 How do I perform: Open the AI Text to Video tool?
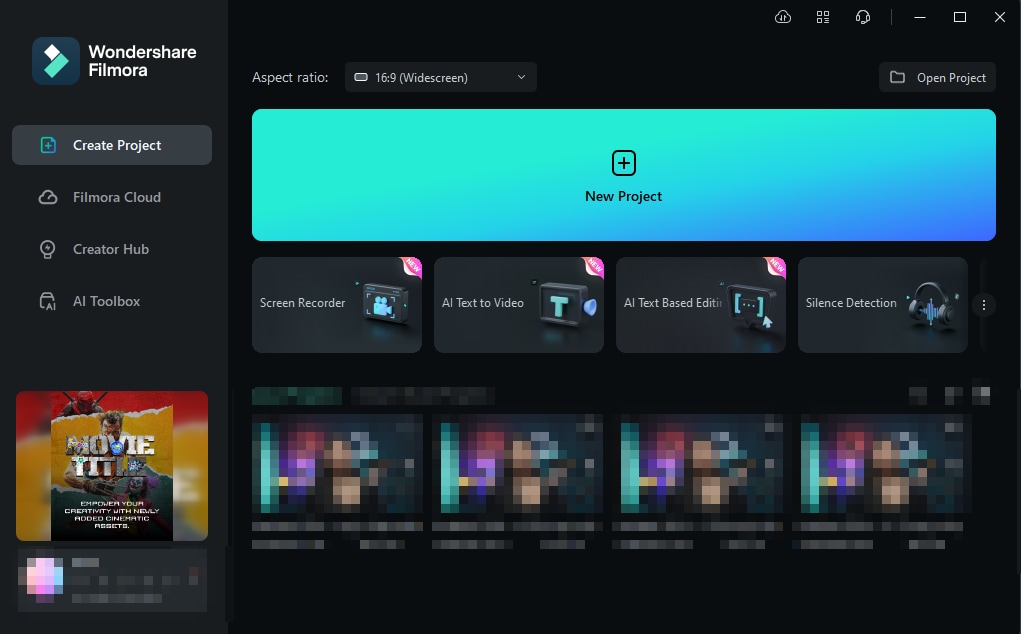[x=519, y=305]
